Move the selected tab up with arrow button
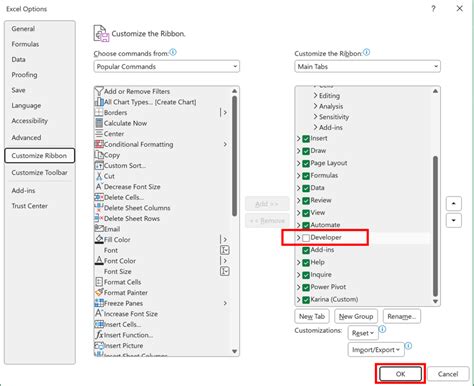The height and width of the screenshot is (386, 474). tap(454, 203)
